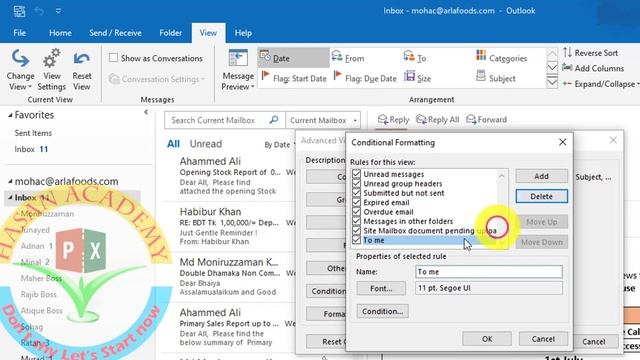This screenshot has width=640, height=360.
Task: Click Reply All in reading pane
Action: click(437, 120)
